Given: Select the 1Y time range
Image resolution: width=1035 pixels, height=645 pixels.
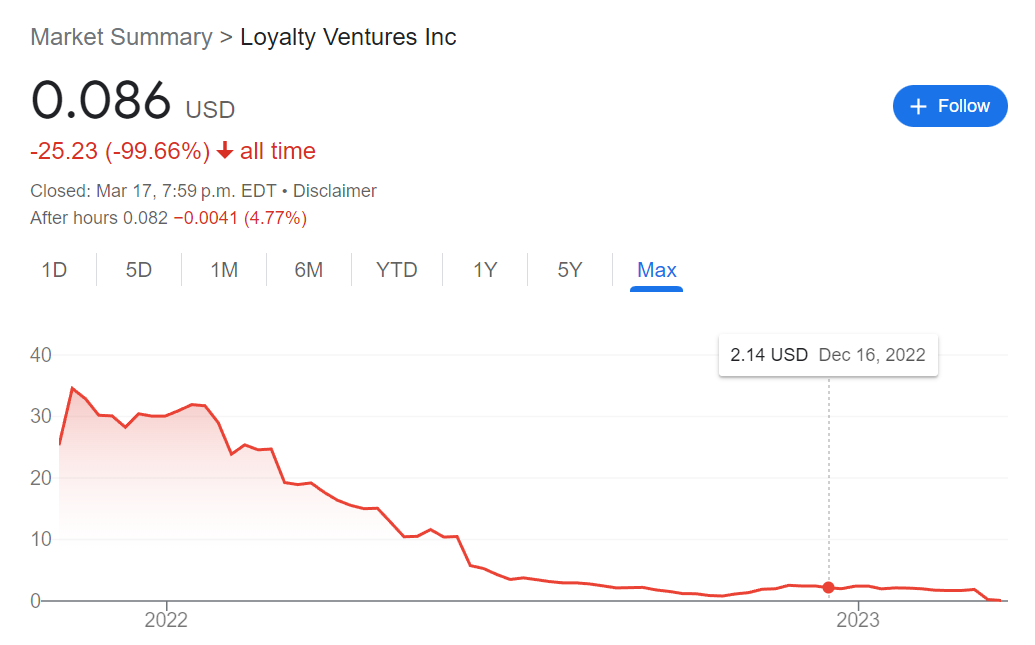Looking at the screenshot, I should (x=485, y=270).
